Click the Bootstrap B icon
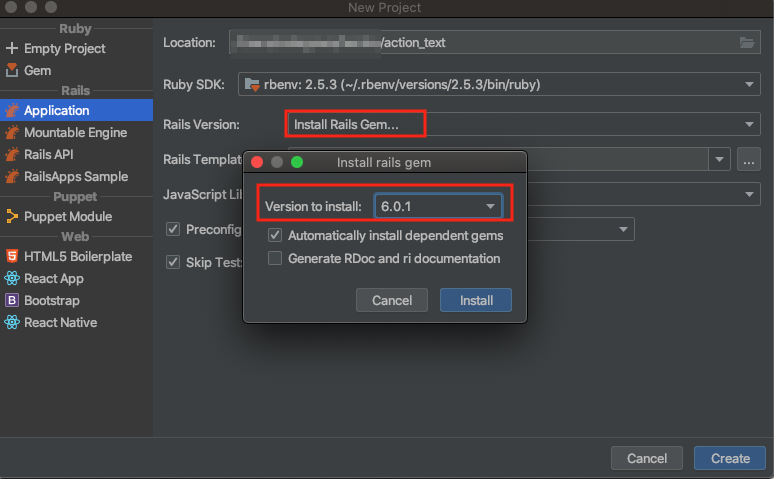The height and width of the screenshot is (479, 774). tap(12, 300)
